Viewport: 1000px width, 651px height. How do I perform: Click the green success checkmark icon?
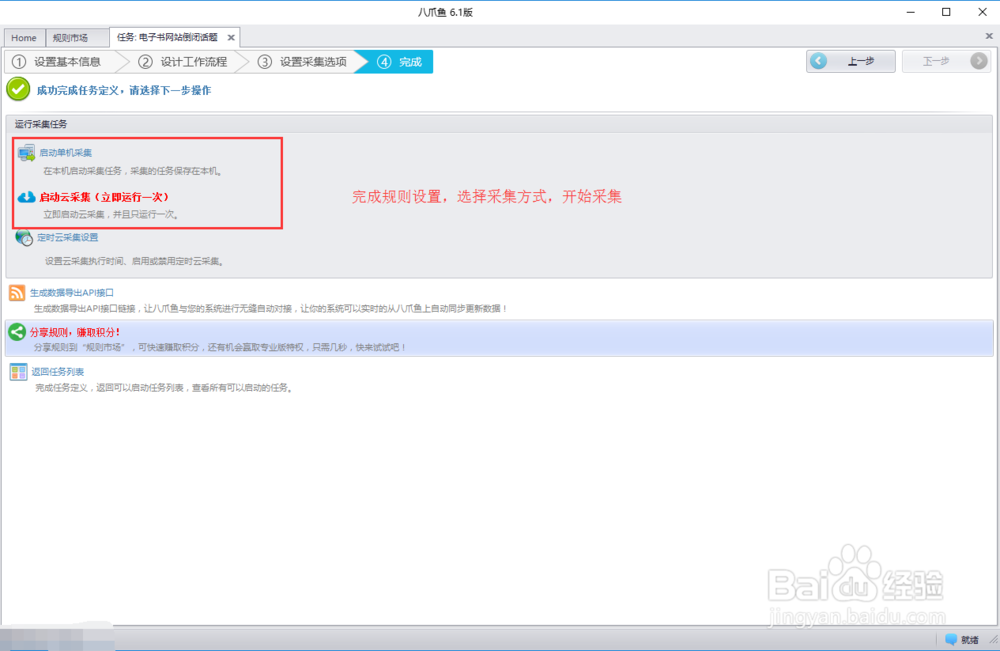(18, 89)
